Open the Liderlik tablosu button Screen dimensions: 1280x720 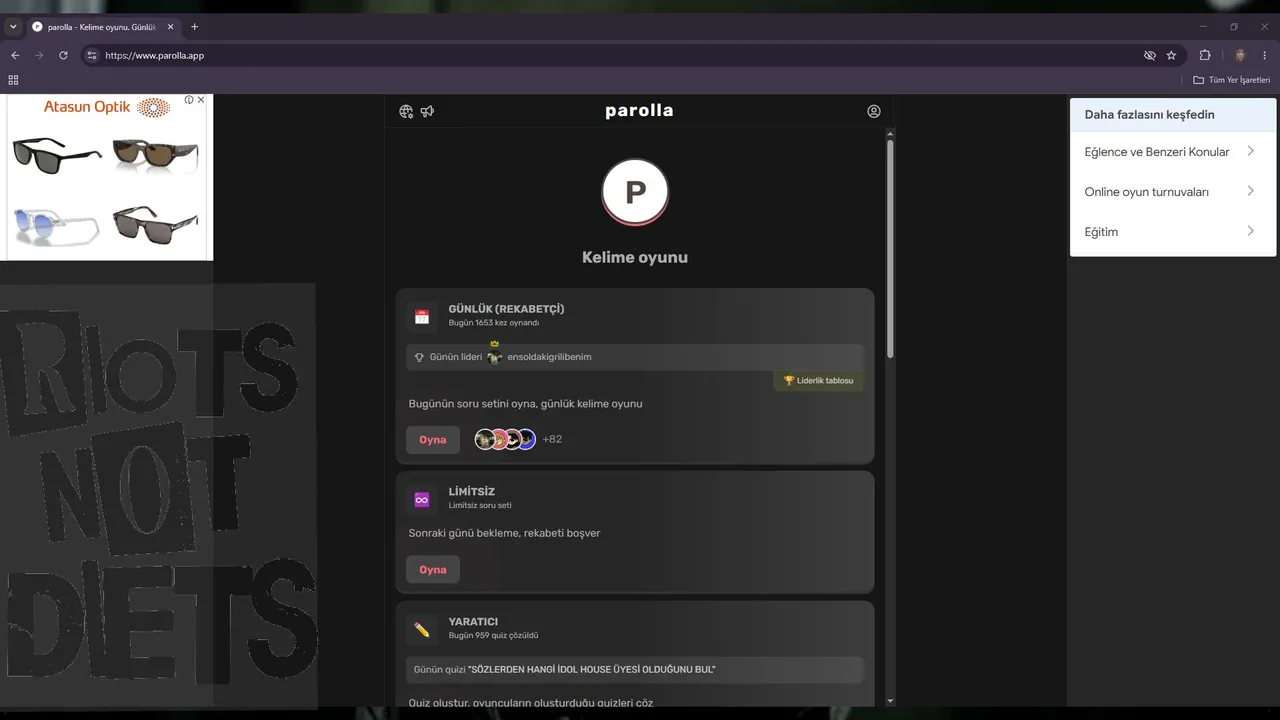[x=819, y=381]
